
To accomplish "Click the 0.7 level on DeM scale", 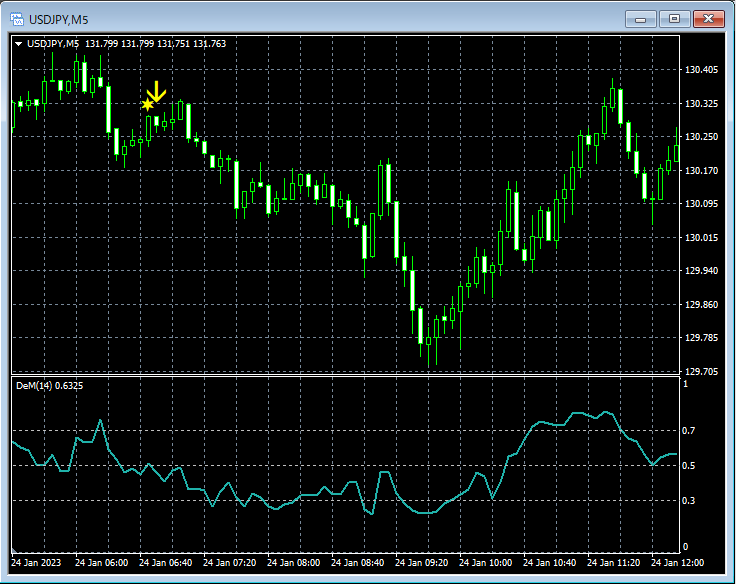I will (688, 431).
